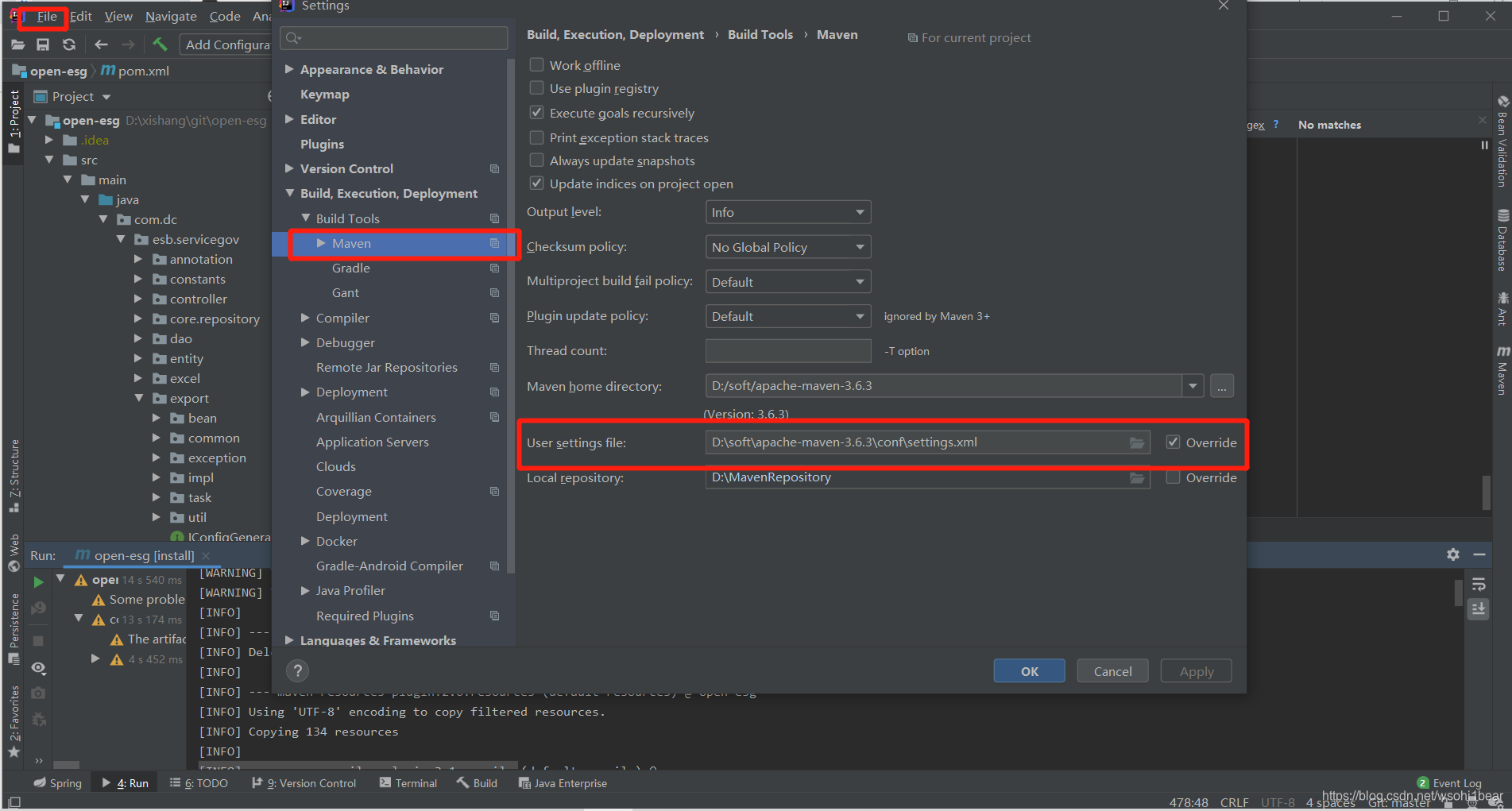This screenshot has width=1512, height=811.
Task: Click scroll to end icon in Run output
Action: (1479, 609)
